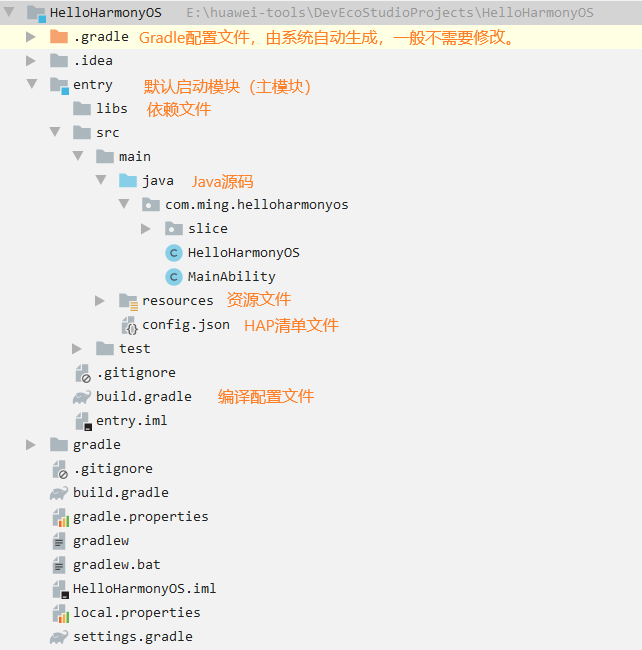642x650 pixels.
Task: Collapse the com.ming.helloharmonyos package arrow
Action: pyautogui.click(x=124, y=204)
